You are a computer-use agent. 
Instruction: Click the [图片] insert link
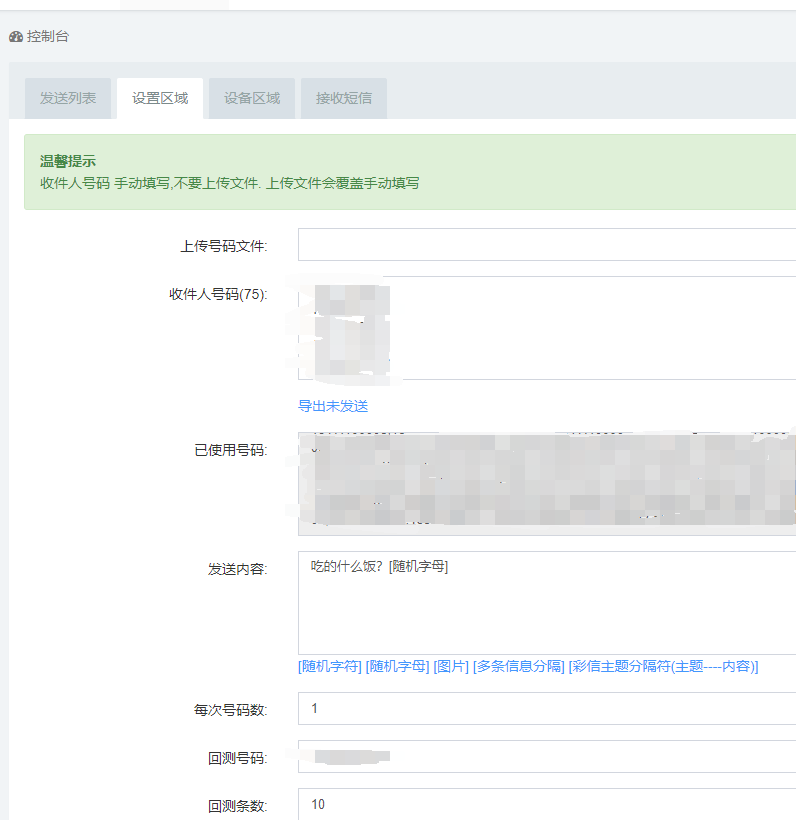click(451, 666)
